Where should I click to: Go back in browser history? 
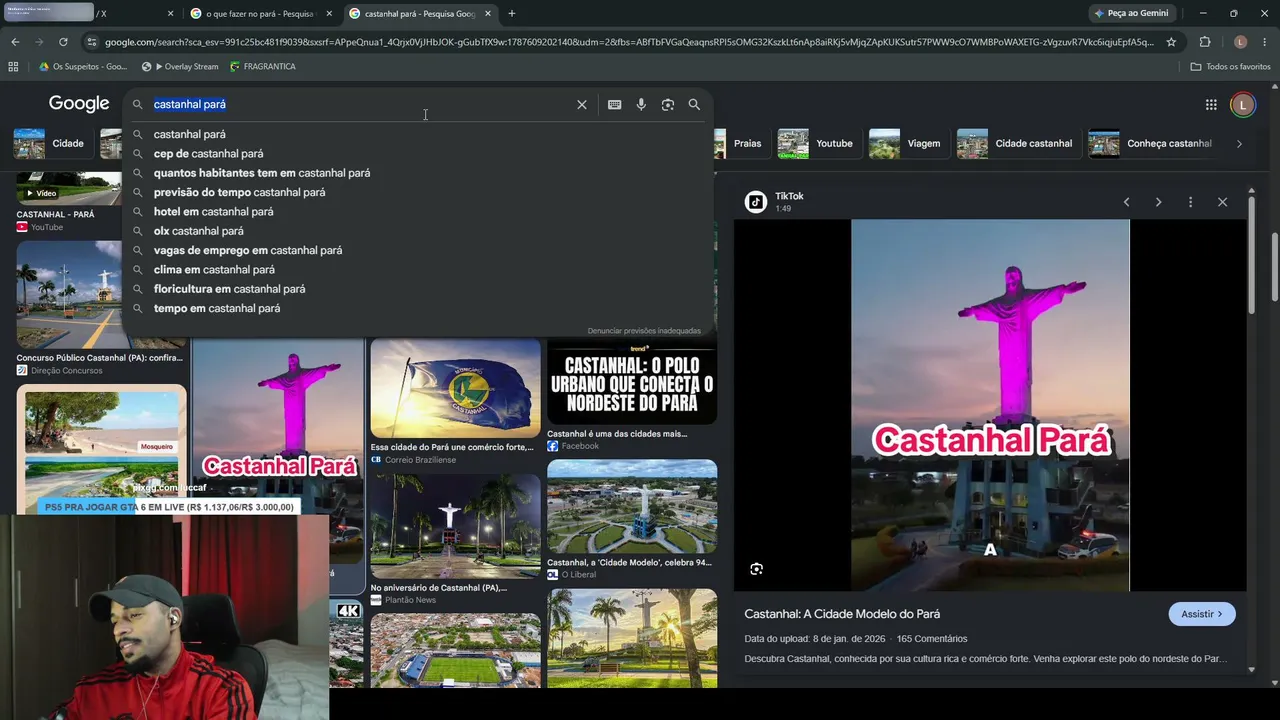point(15,42)
